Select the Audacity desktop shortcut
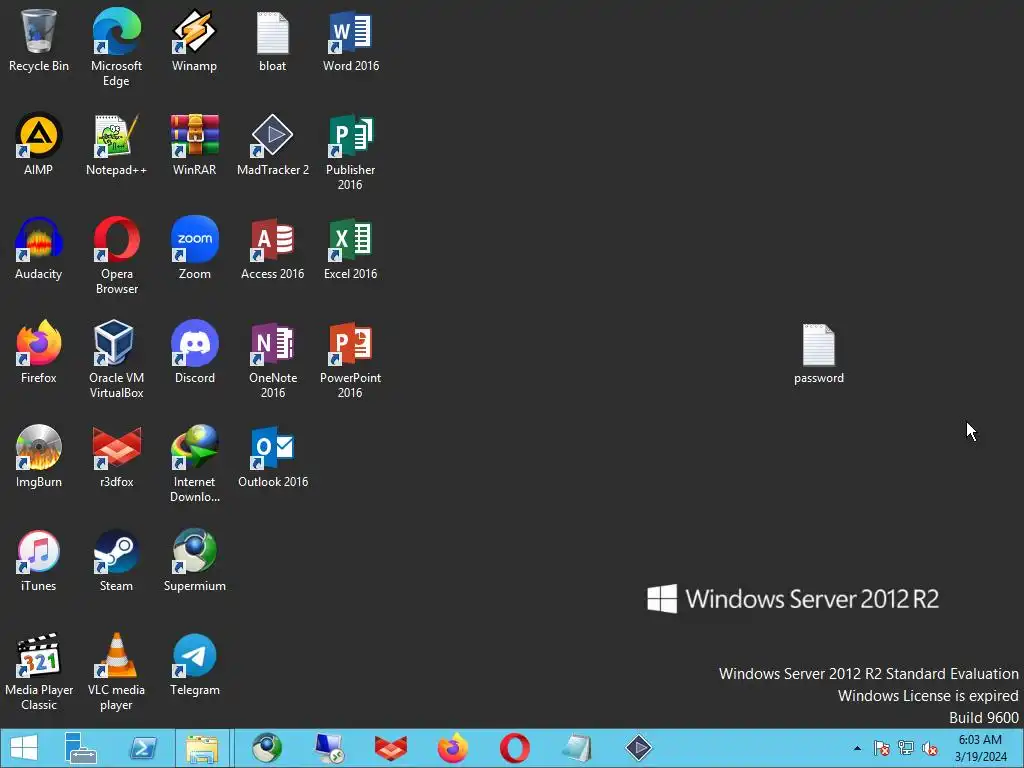The image size is (1024, 768). click(39, 248)
